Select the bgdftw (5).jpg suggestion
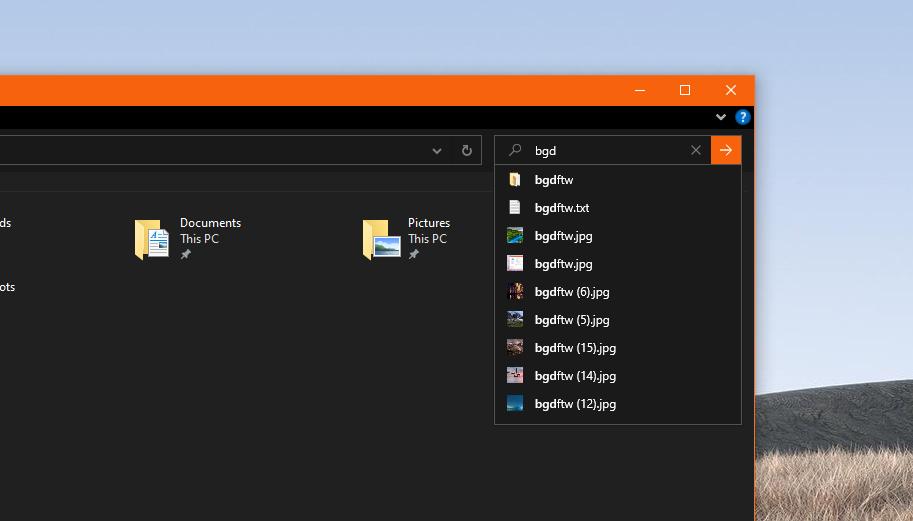913x521 pixels. point(618,320)
